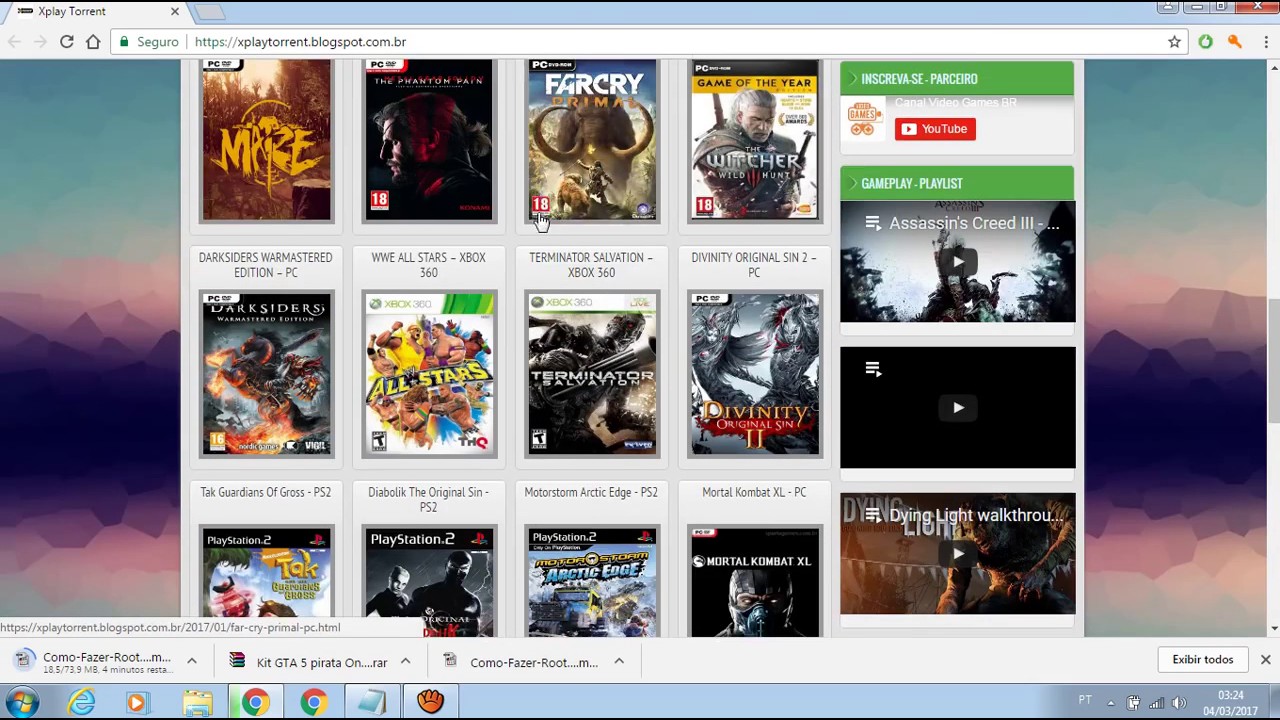Open File Explorer folder taskbar icon
Viewport: 1280px width, 720px height.
click(196, 702)
